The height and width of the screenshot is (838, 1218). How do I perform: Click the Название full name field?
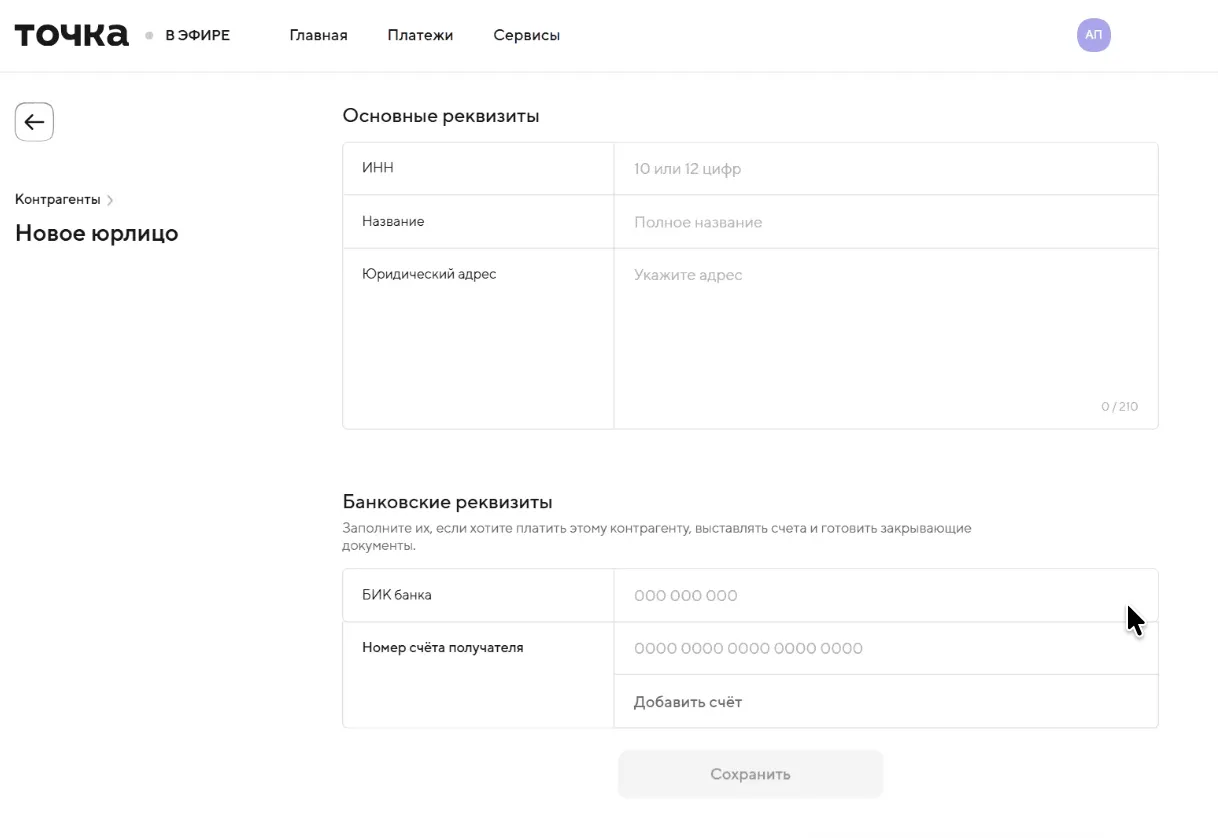[885, 222]
